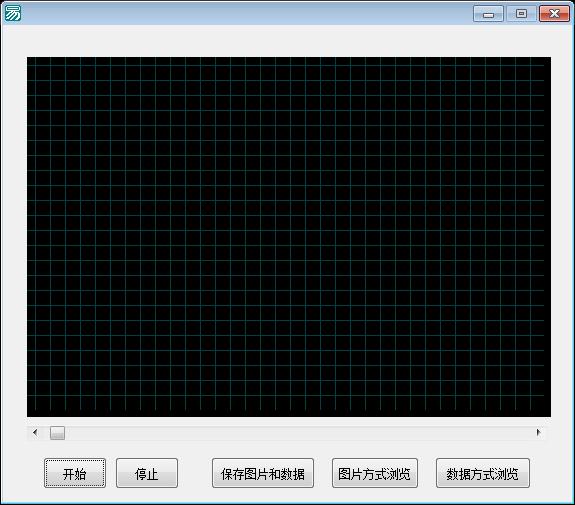This screenshot has height=505, width=575.
Task: Maximize the window
Action: click(x=521, y=14)
